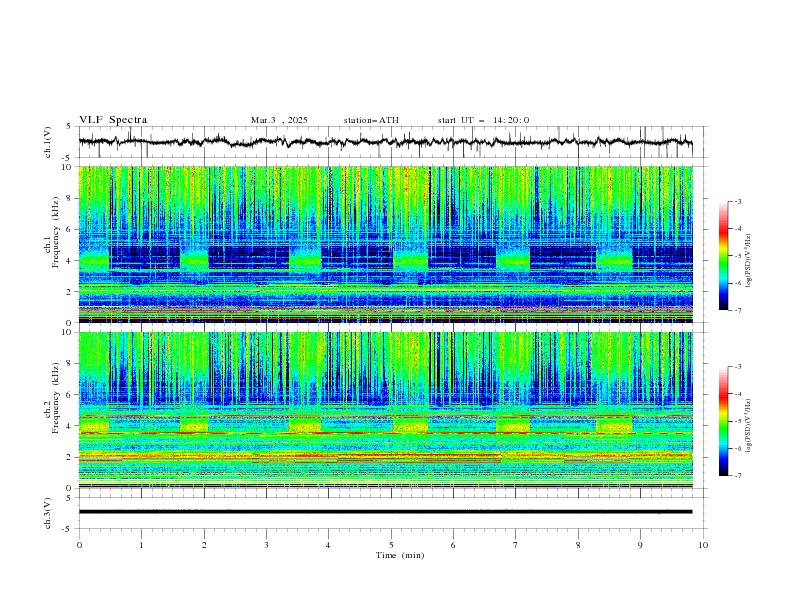Screen dimensions: 792x612
Task: Click the ch.2 spectrogram's color scale bar
Action: point(723,421)
